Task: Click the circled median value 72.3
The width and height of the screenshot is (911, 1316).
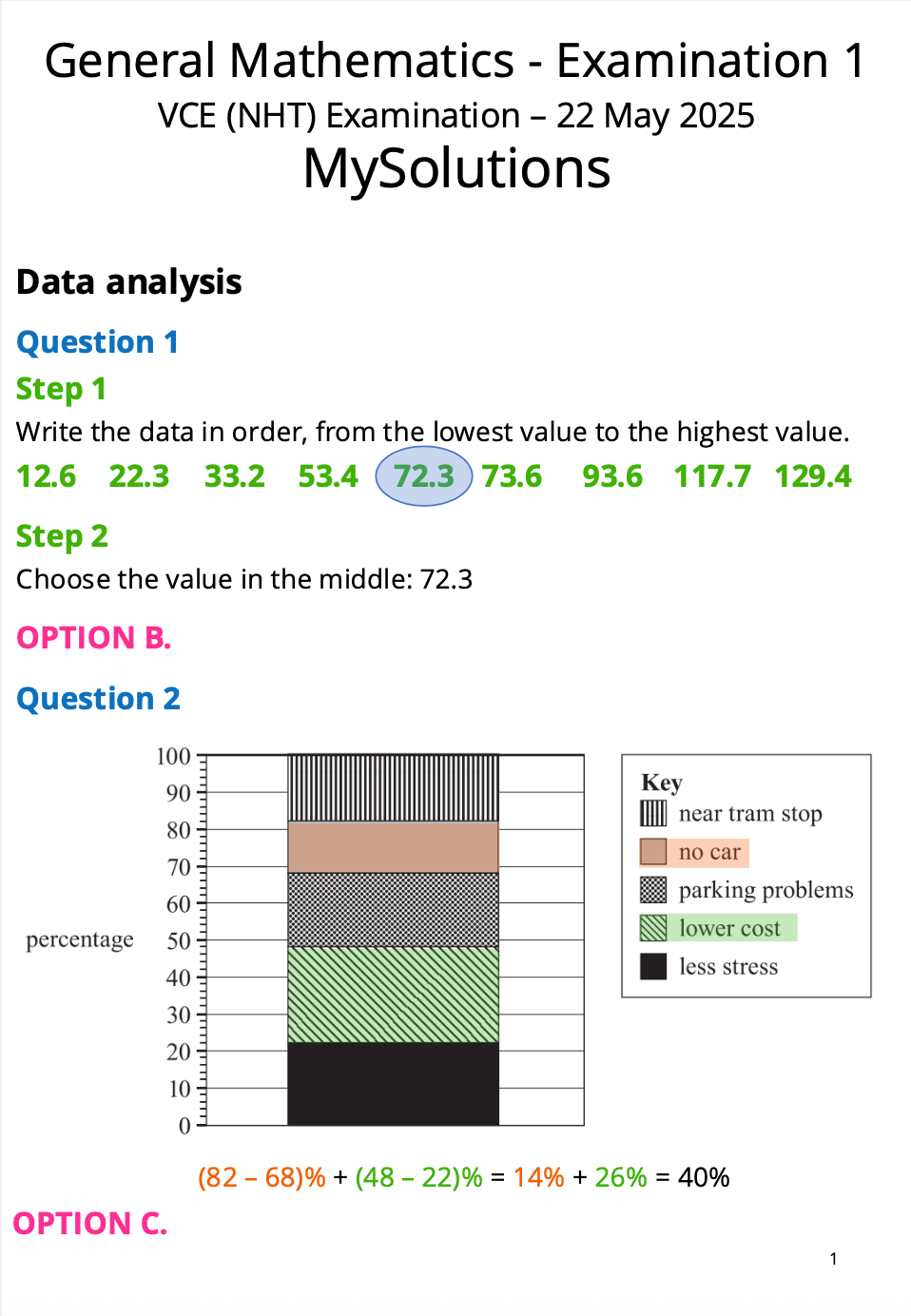Action: click(424, 475)
